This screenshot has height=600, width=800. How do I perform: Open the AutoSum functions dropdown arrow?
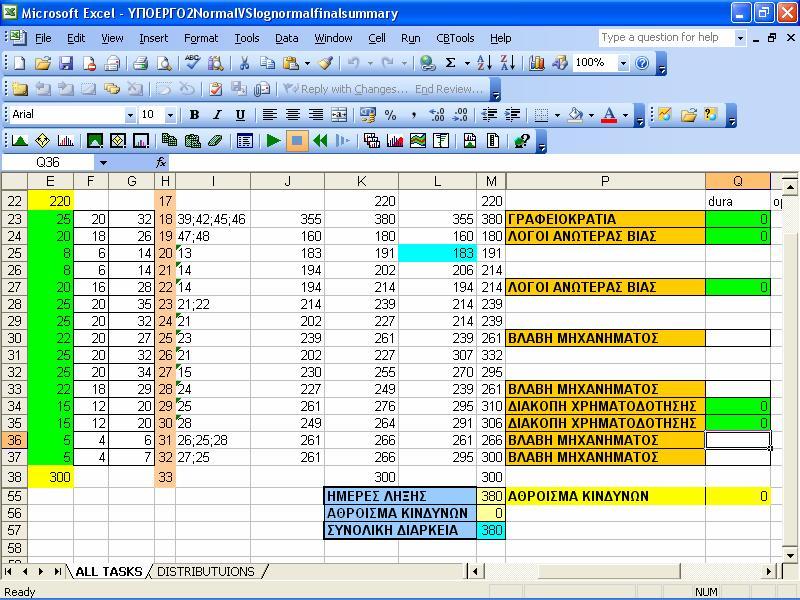[x=467, y=64]
